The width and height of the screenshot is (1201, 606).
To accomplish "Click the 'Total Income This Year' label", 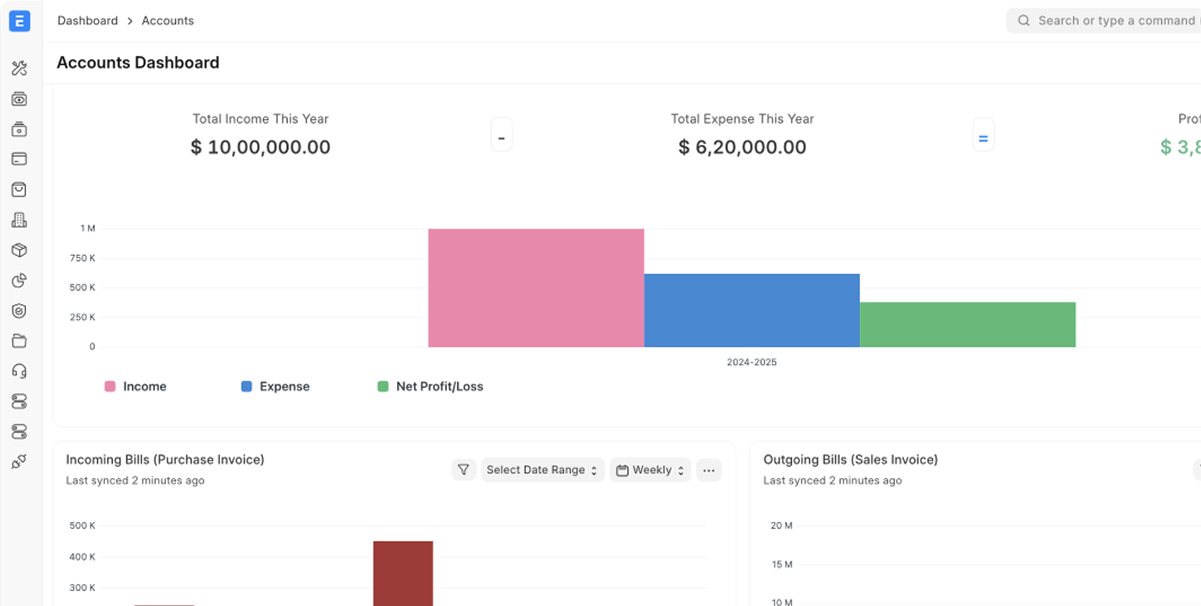I will pos(260,118).
